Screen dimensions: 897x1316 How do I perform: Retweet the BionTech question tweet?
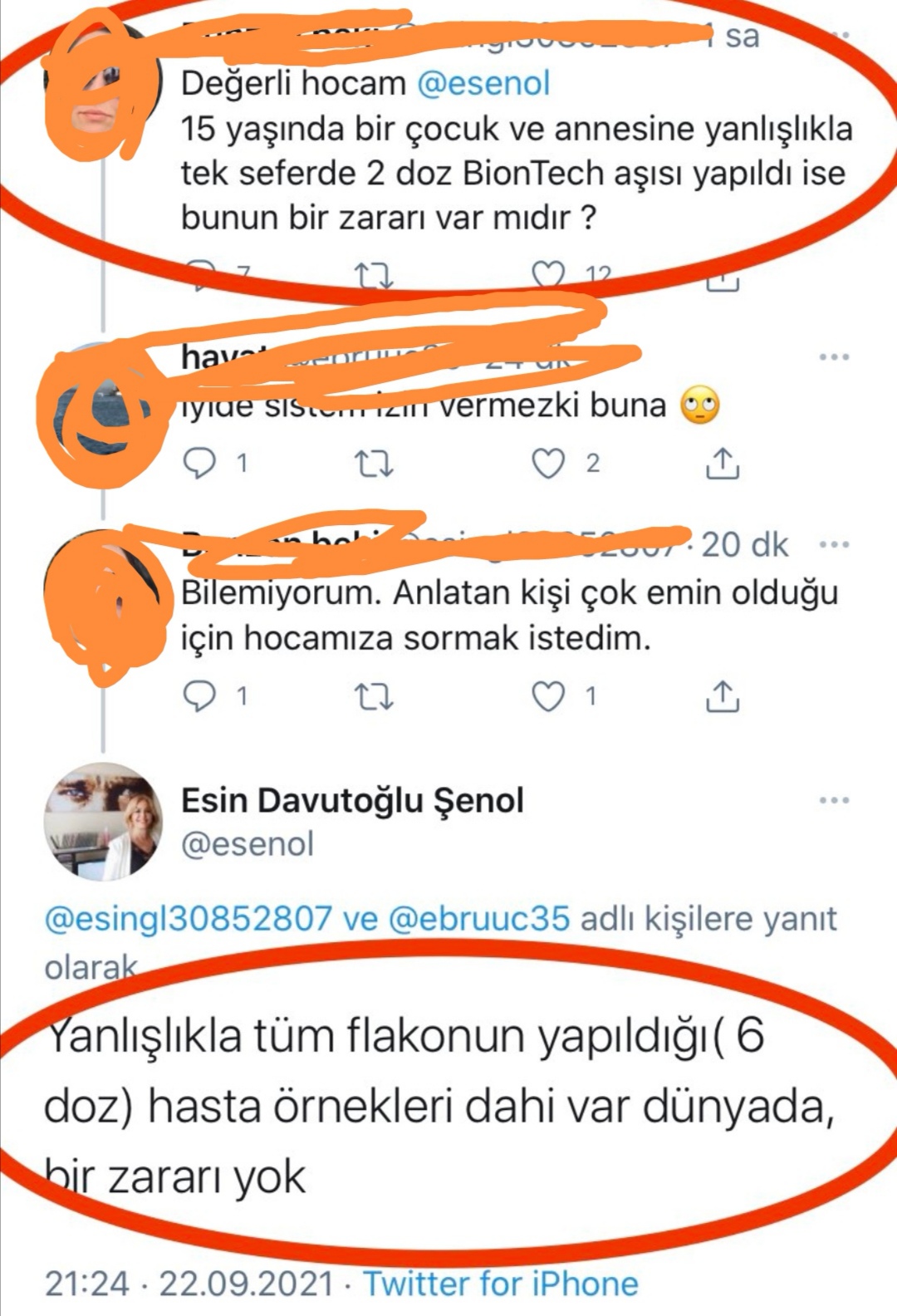point(374,274)
